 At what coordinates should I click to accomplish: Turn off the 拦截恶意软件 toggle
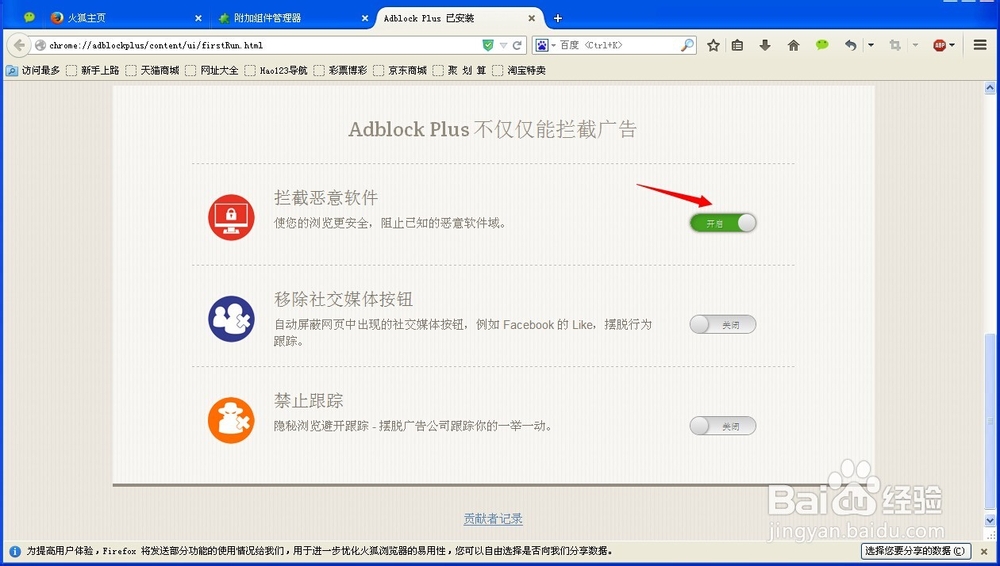pos(723,223)
